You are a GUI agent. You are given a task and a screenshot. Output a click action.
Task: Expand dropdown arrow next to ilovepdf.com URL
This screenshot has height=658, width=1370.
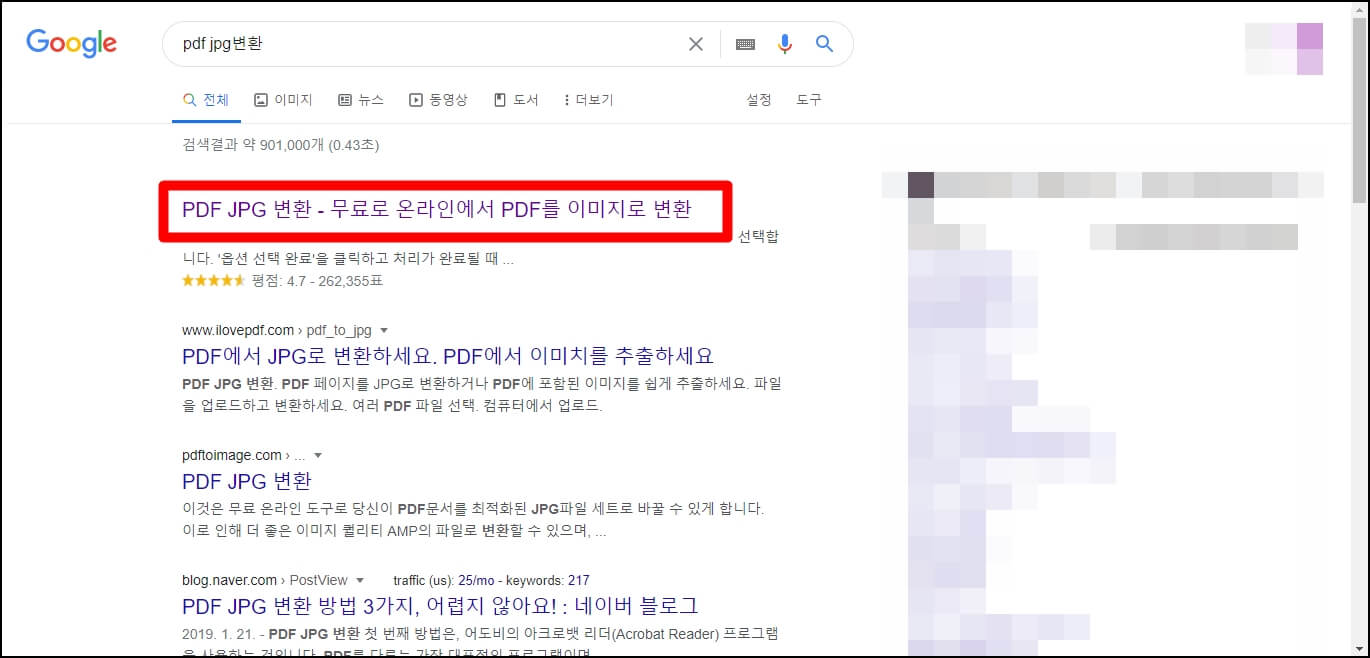(x=384, y=331)
